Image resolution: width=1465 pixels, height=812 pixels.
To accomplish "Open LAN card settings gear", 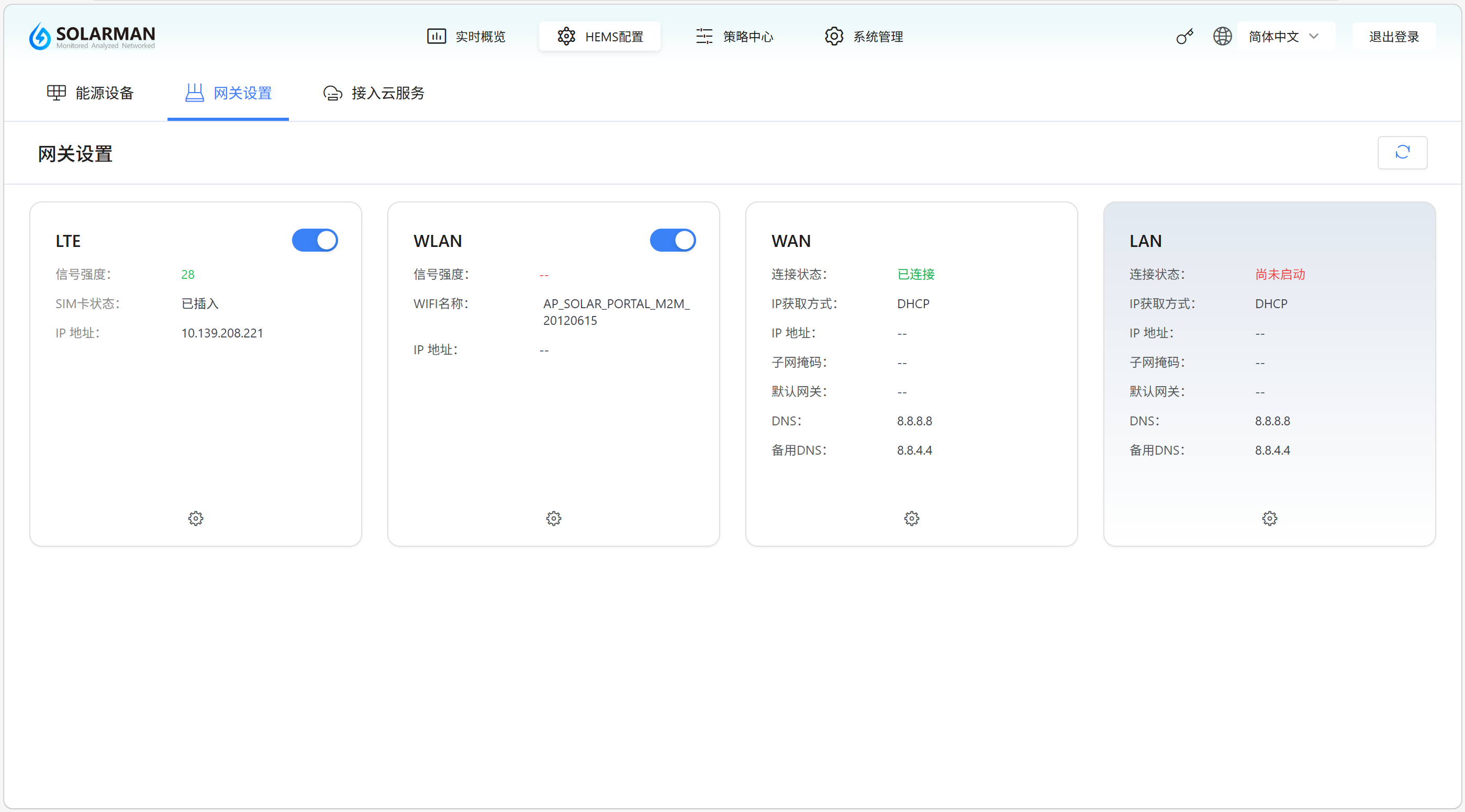I will click(1269, 518).
